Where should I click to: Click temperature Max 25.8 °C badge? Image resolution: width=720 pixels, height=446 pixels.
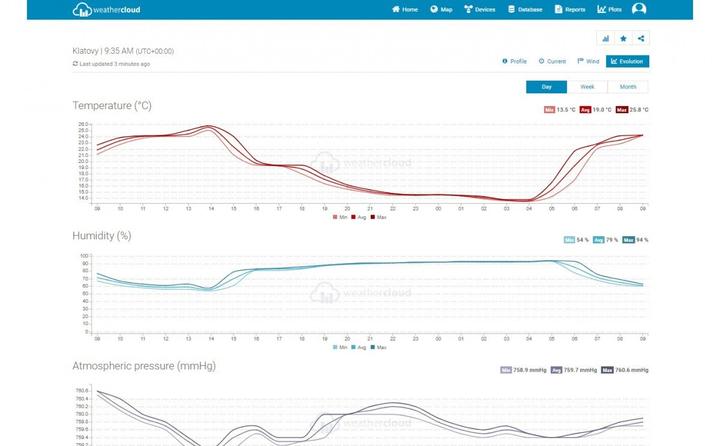pos(632,110)
